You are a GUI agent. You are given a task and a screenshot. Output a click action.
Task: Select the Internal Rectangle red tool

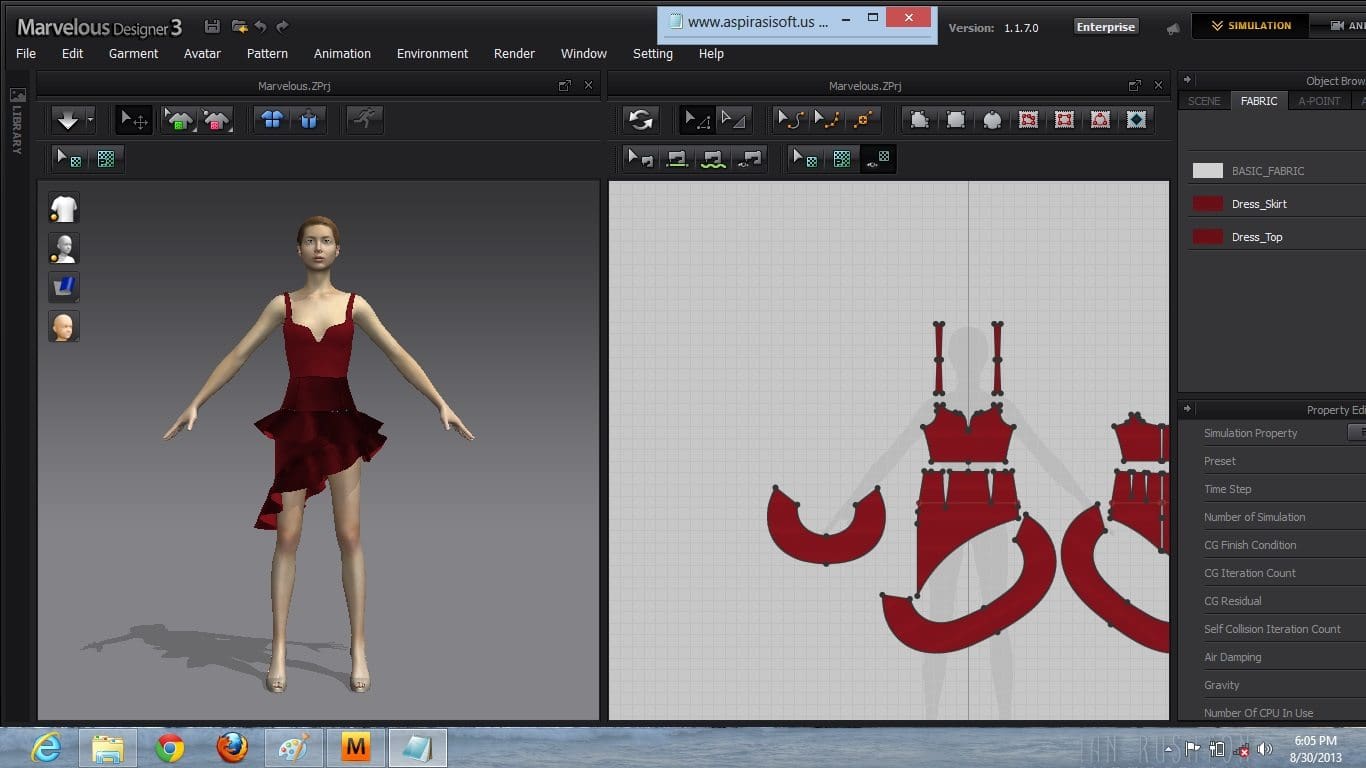(1064, 120)
